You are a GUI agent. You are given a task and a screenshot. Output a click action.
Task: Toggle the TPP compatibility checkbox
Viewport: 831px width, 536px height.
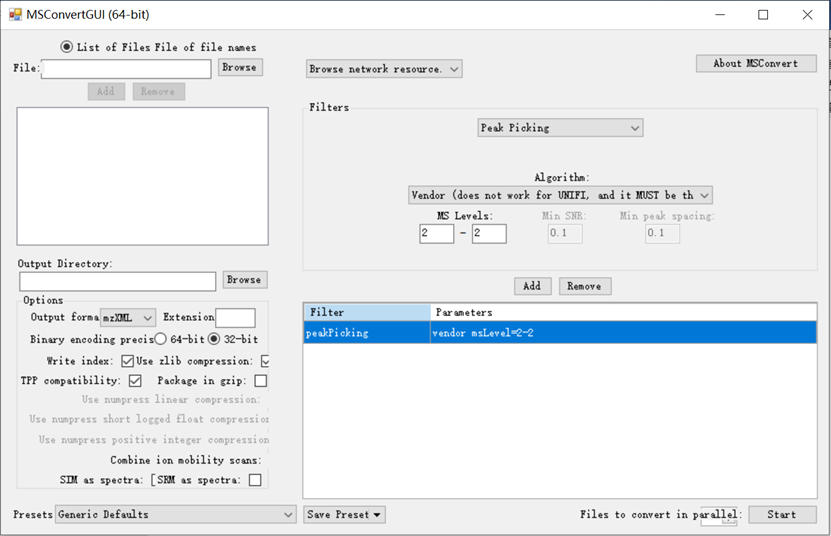[x=135, y=381]
